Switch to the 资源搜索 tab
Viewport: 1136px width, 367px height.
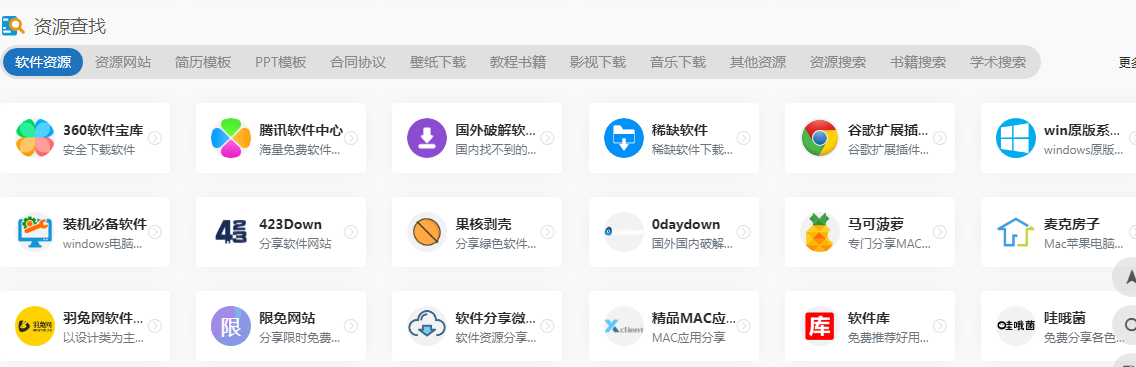pyautogui.click(x=838, y=62)
